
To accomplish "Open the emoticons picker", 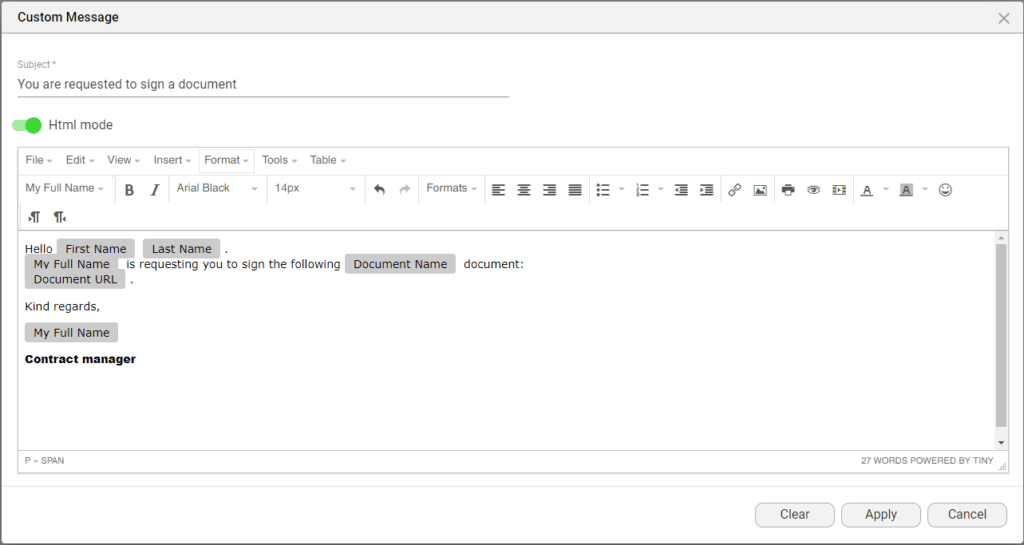I will coord(945,190).
